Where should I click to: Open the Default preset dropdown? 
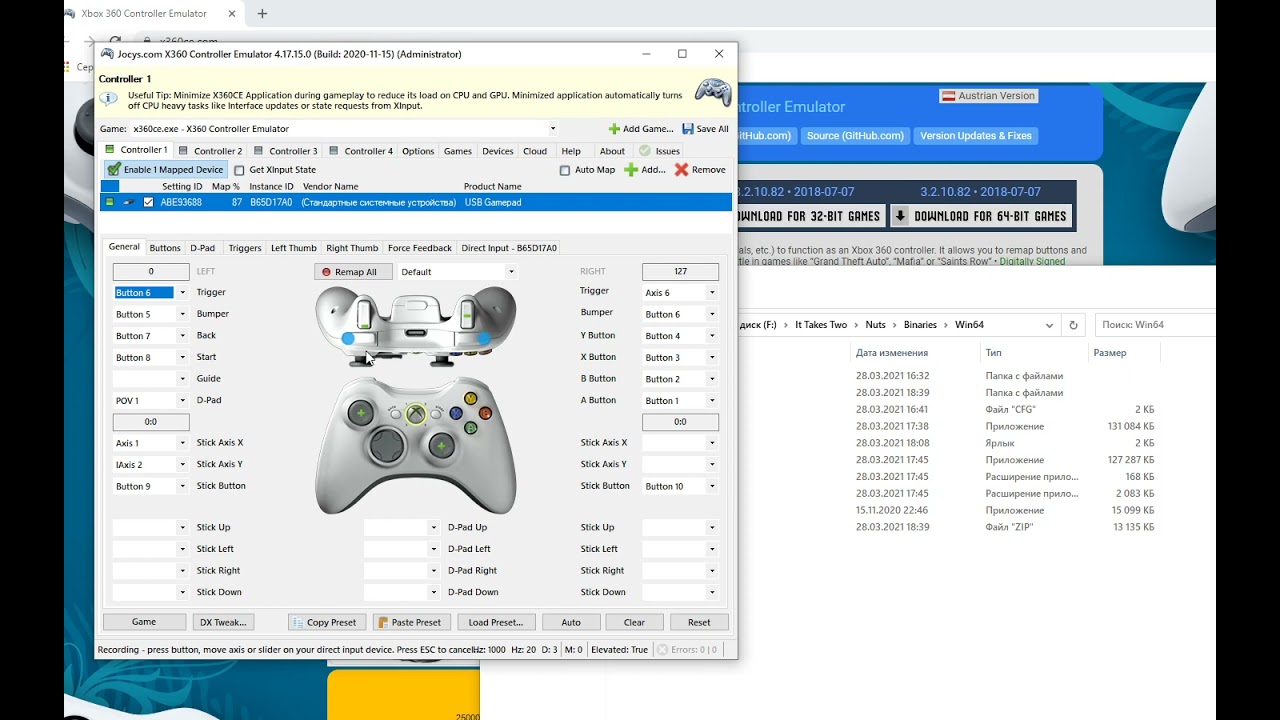coord(511,272)
